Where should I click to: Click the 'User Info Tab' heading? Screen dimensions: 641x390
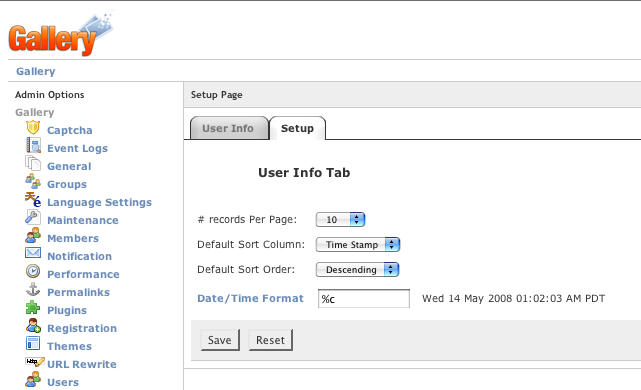[304, 173]
